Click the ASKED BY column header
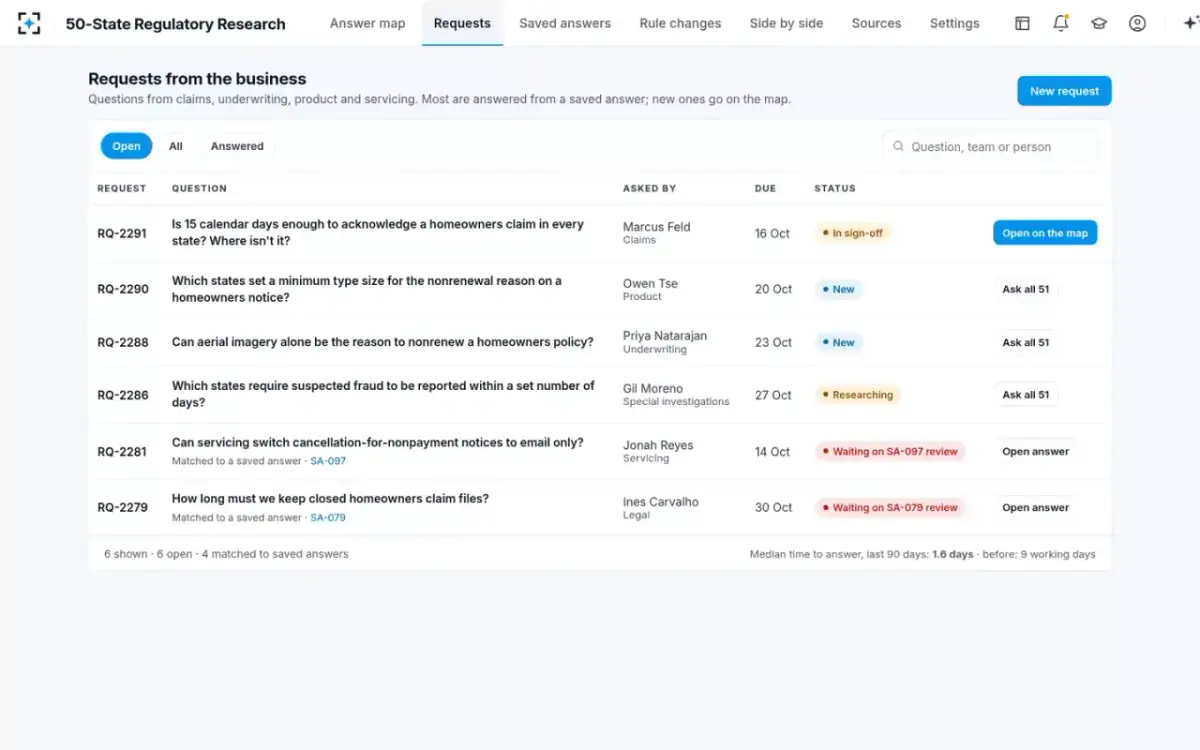The width and height of the screenshot is (1200, 750). click(x=649, y=188)
